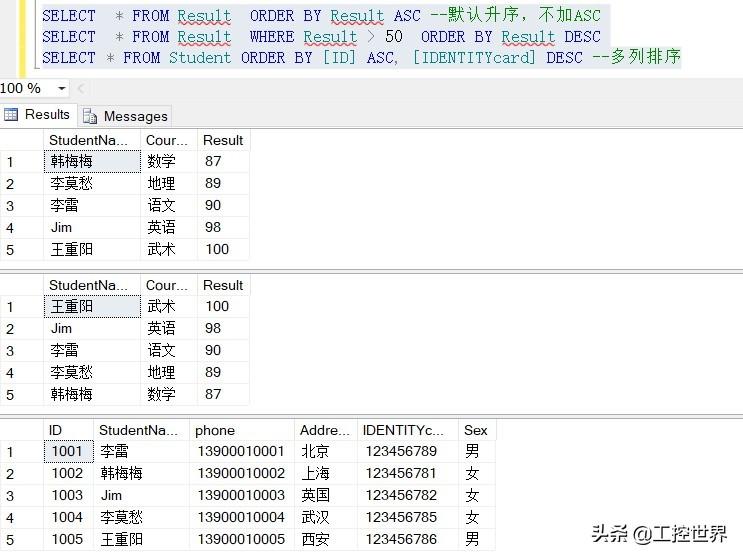This screenshot has width=743, height=559.
Task: Select IDENTITYcard column header in Student grid
Action: coord(408,430)
